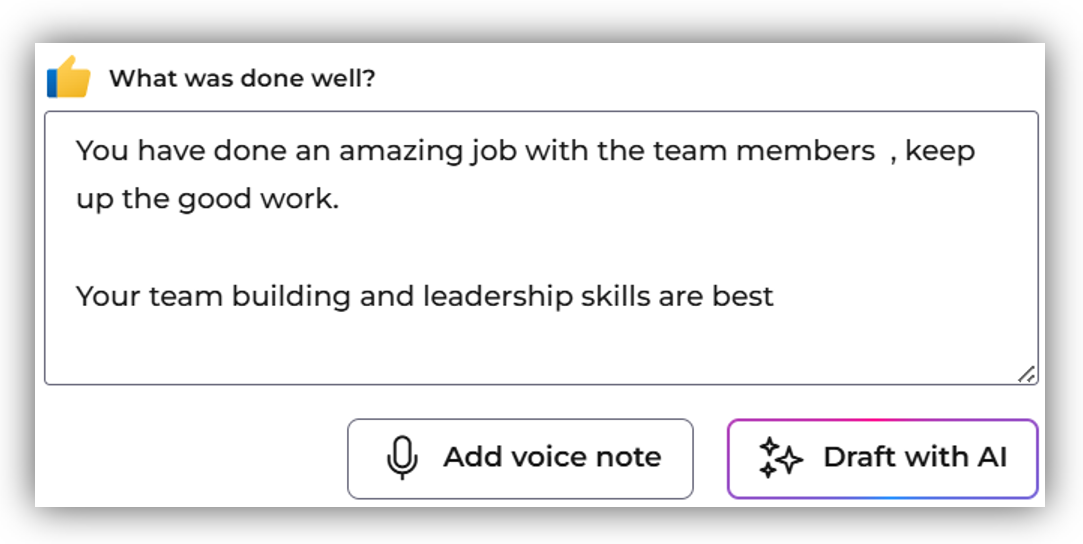
Task: Generate feedback with Draft with AI
Action: (x=882, y=458)
